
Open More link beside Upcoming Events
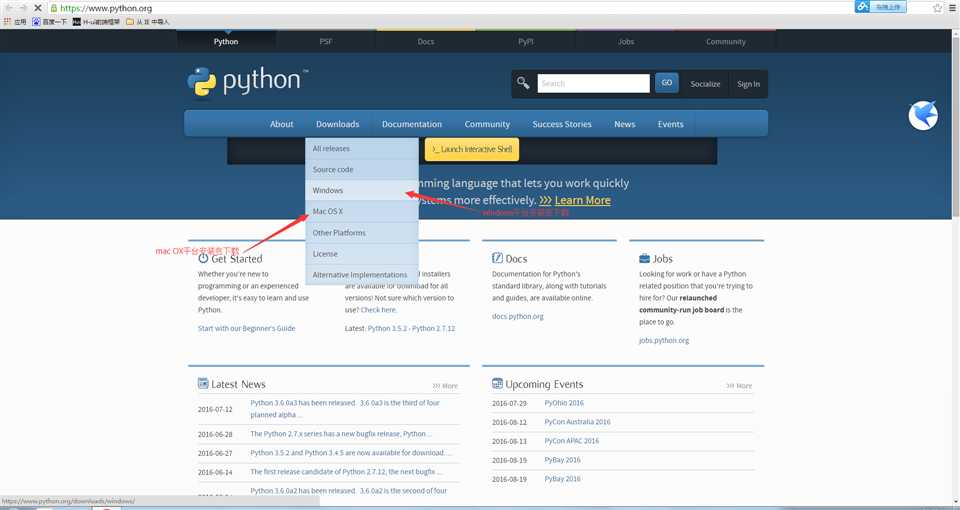[x=739, y=386]
